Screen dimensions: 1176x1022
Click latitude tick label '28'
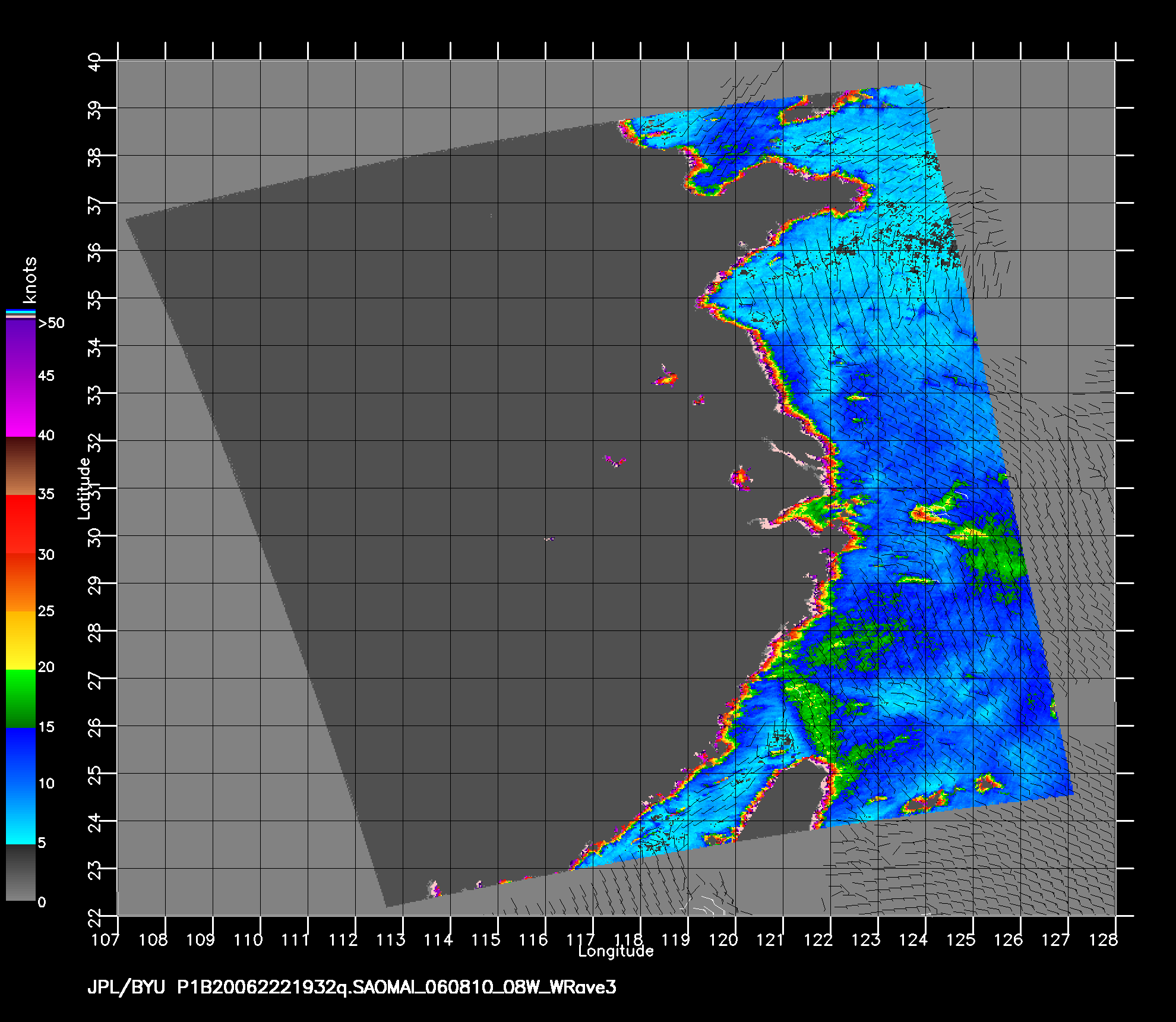(x=96, y=633)
